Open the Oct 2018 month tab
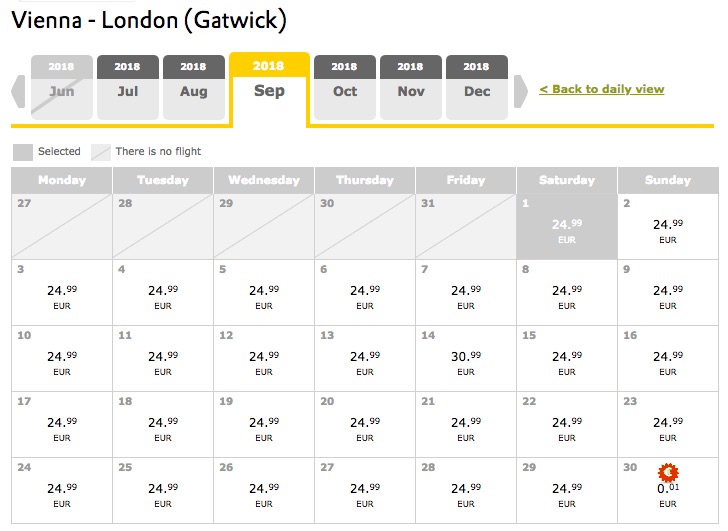This screenshot has height=531, width=728. pos(344,87)
